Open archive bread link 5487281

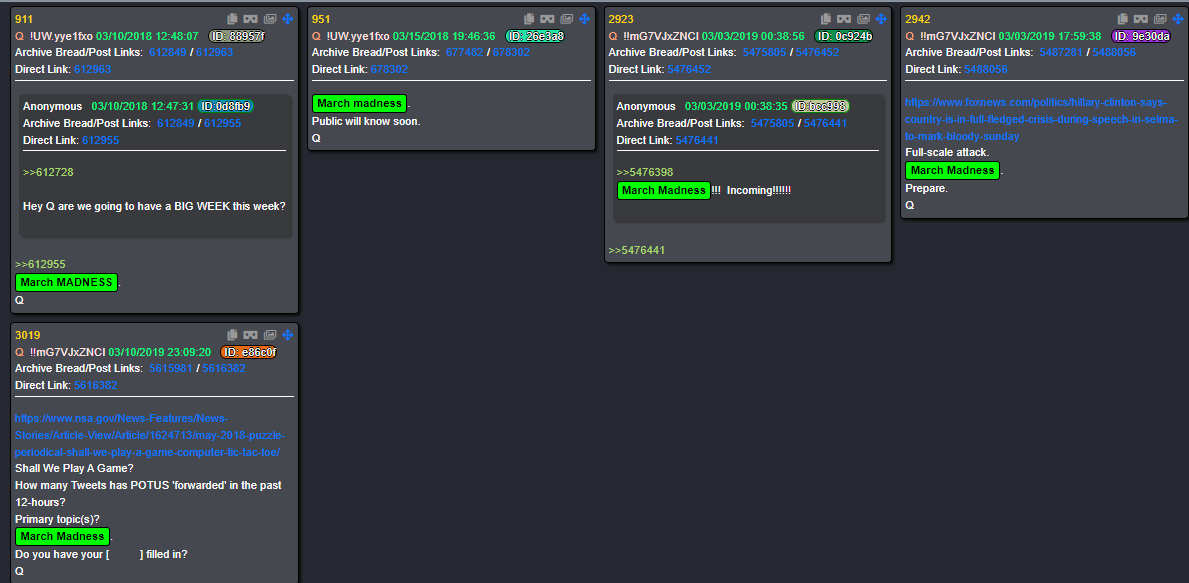coord(1059,52)
